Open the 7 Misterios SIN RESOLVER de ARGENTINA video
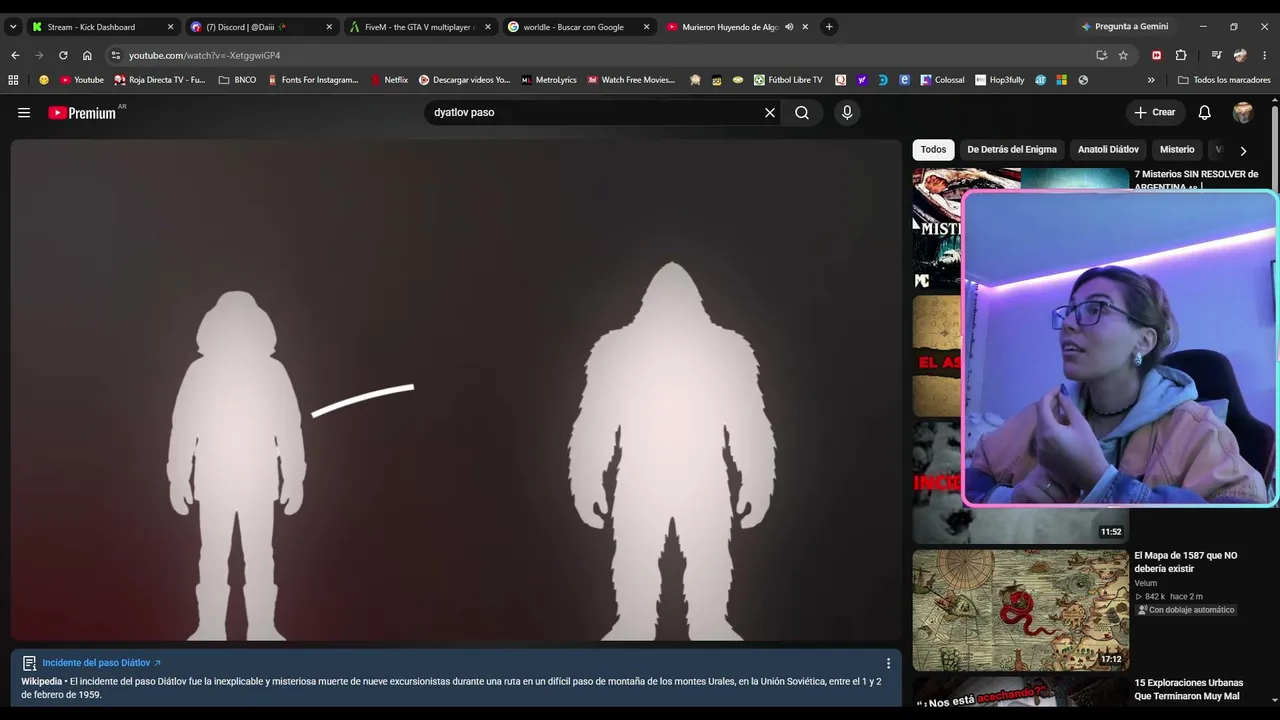This screenshot has width=1280, height=720. coord(1196,179)
